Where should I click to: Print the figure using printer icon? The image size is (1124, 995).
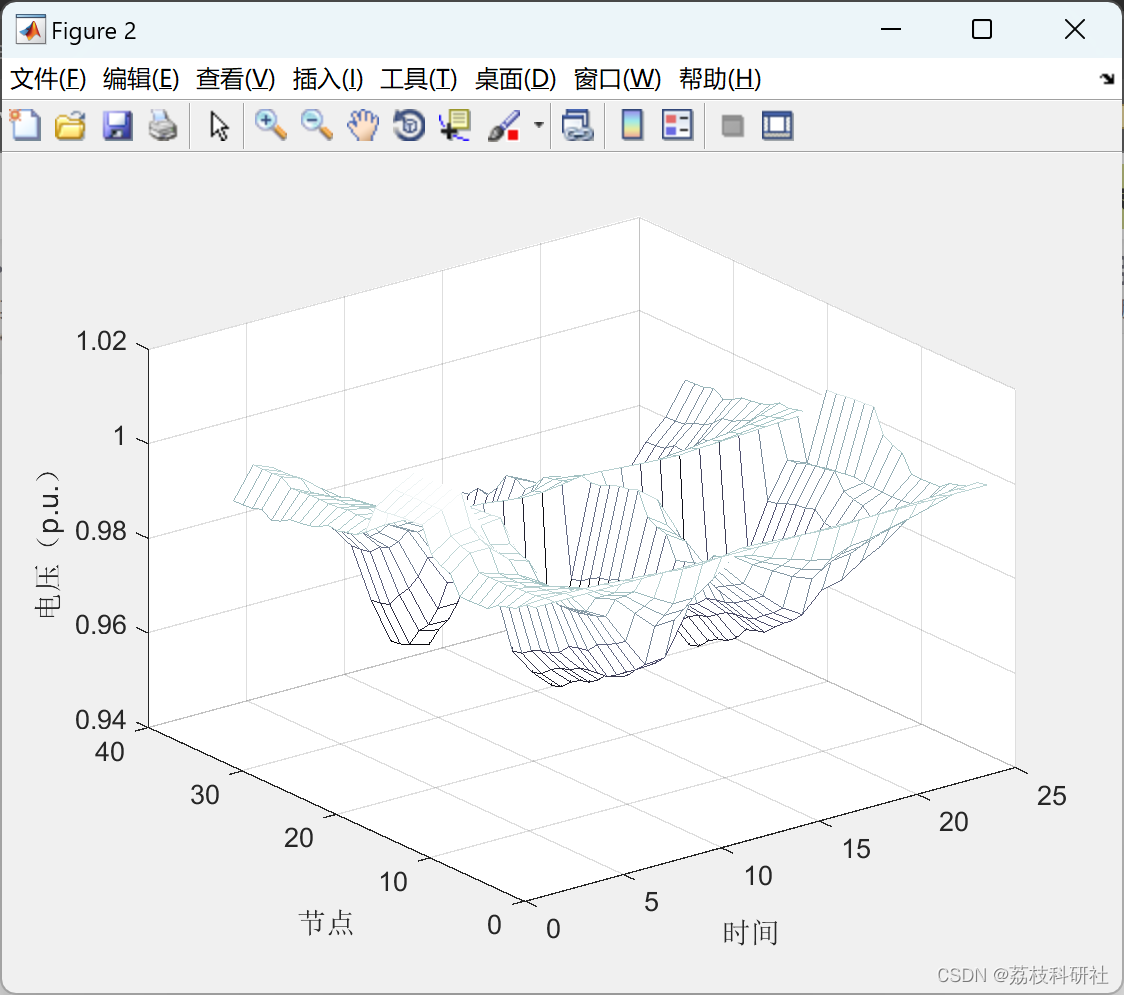163,125
